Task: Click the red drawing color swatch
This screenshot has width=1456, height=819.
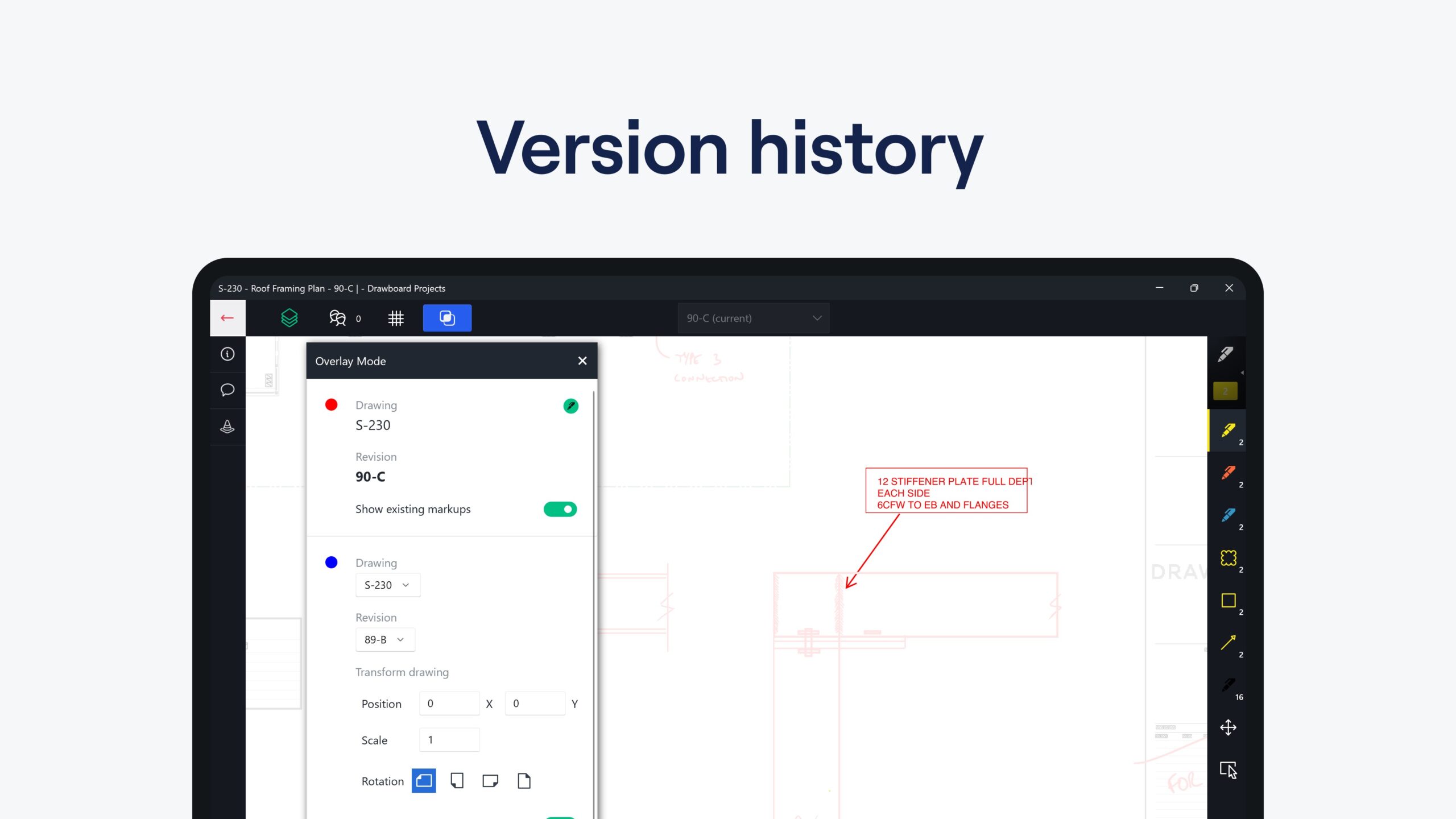Action: 331,405
